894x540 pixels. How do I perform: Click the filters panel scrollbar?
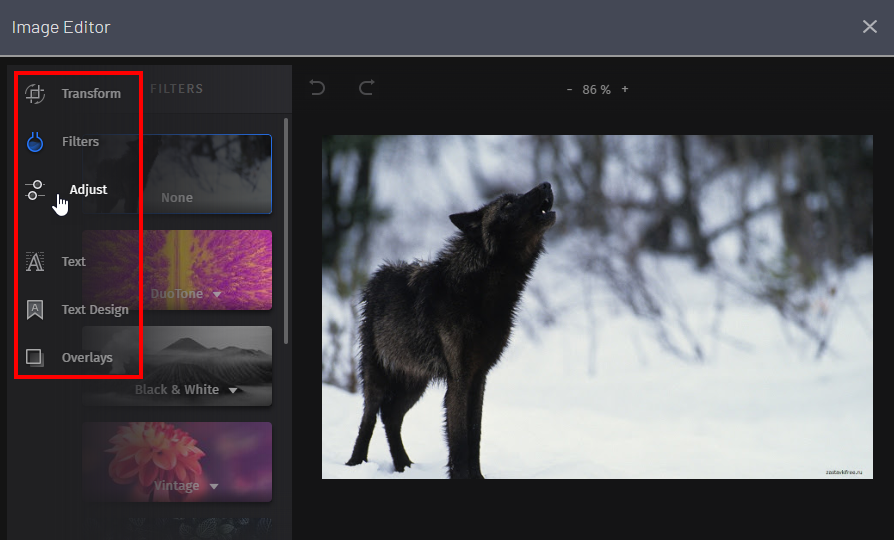pos(287,230)
